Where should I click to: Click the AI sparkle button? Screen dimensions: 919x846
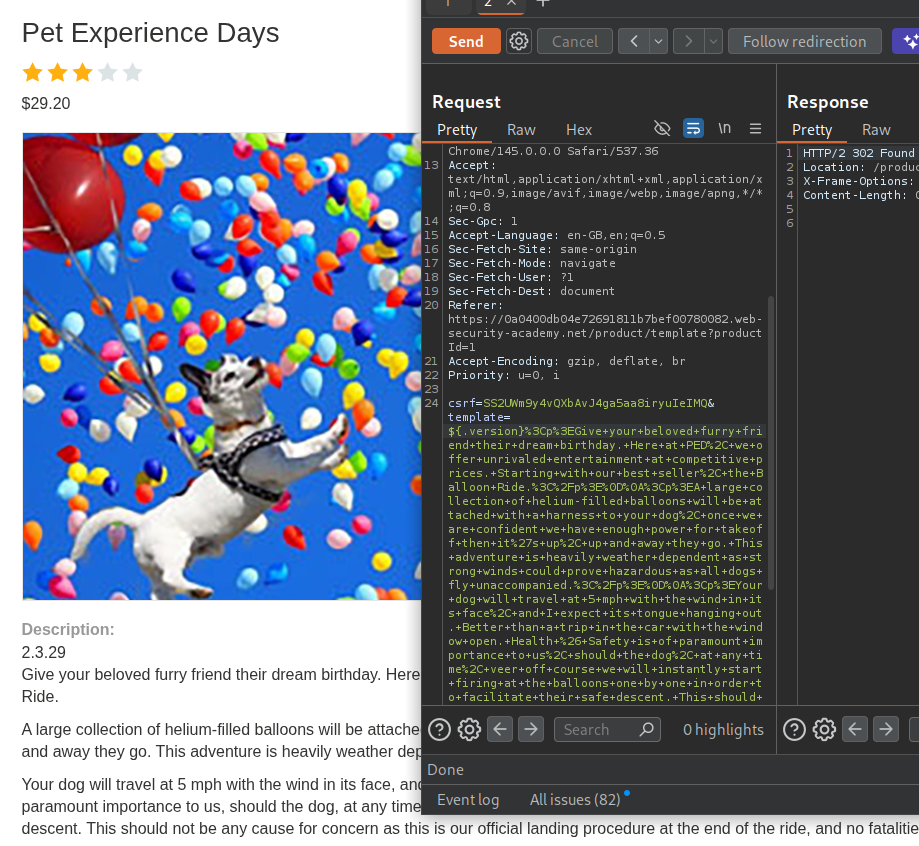[907, 41]
